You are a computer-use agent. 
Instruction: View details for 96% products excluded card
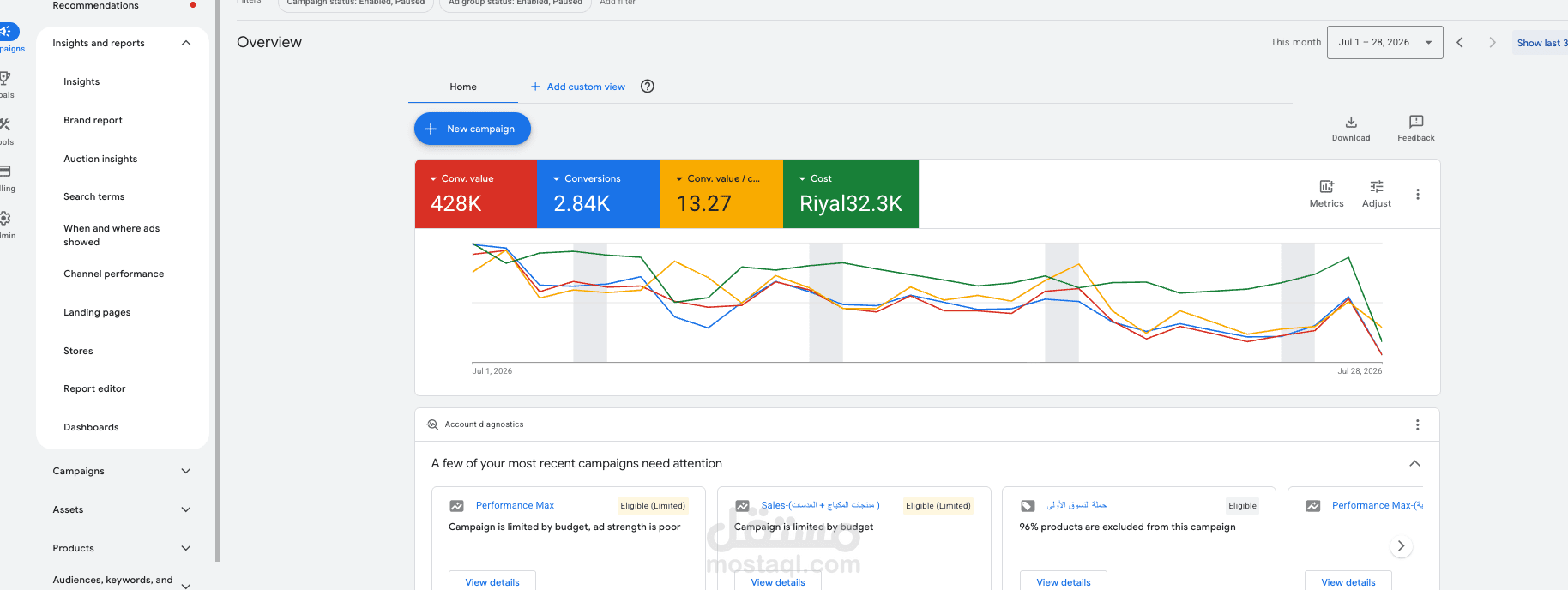(1064, 581)
